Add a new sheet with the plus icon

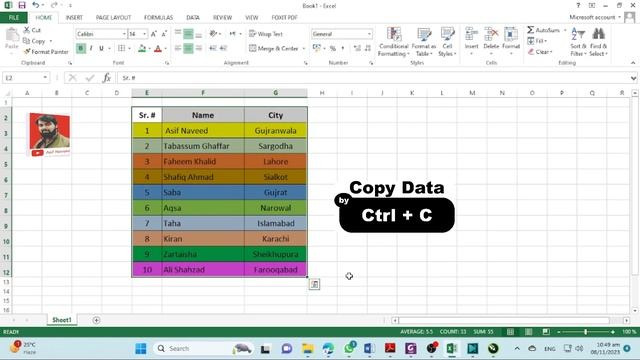pos(96,320)
